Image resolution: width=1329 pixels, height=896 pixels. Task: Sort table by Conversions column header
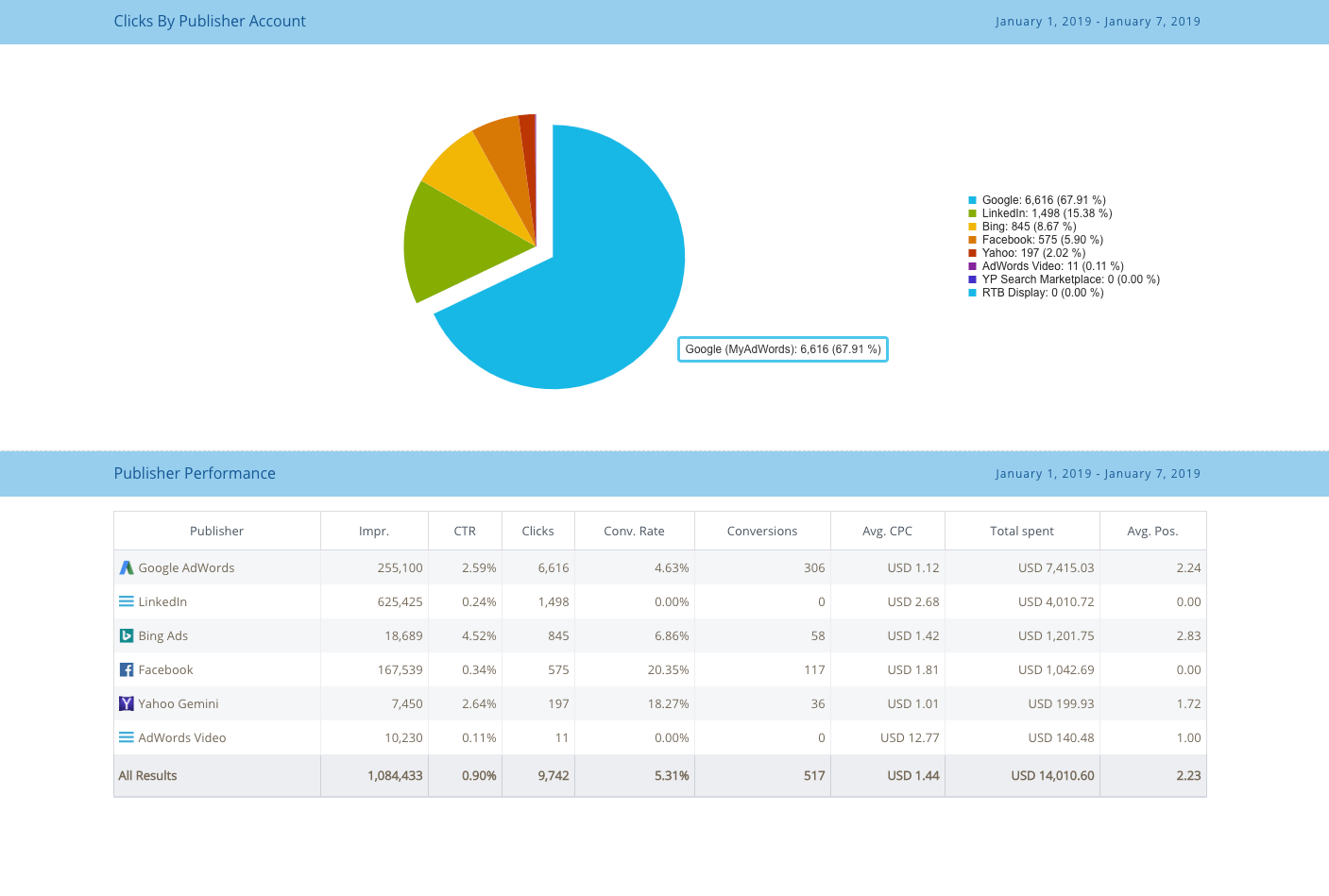point(762,531)
